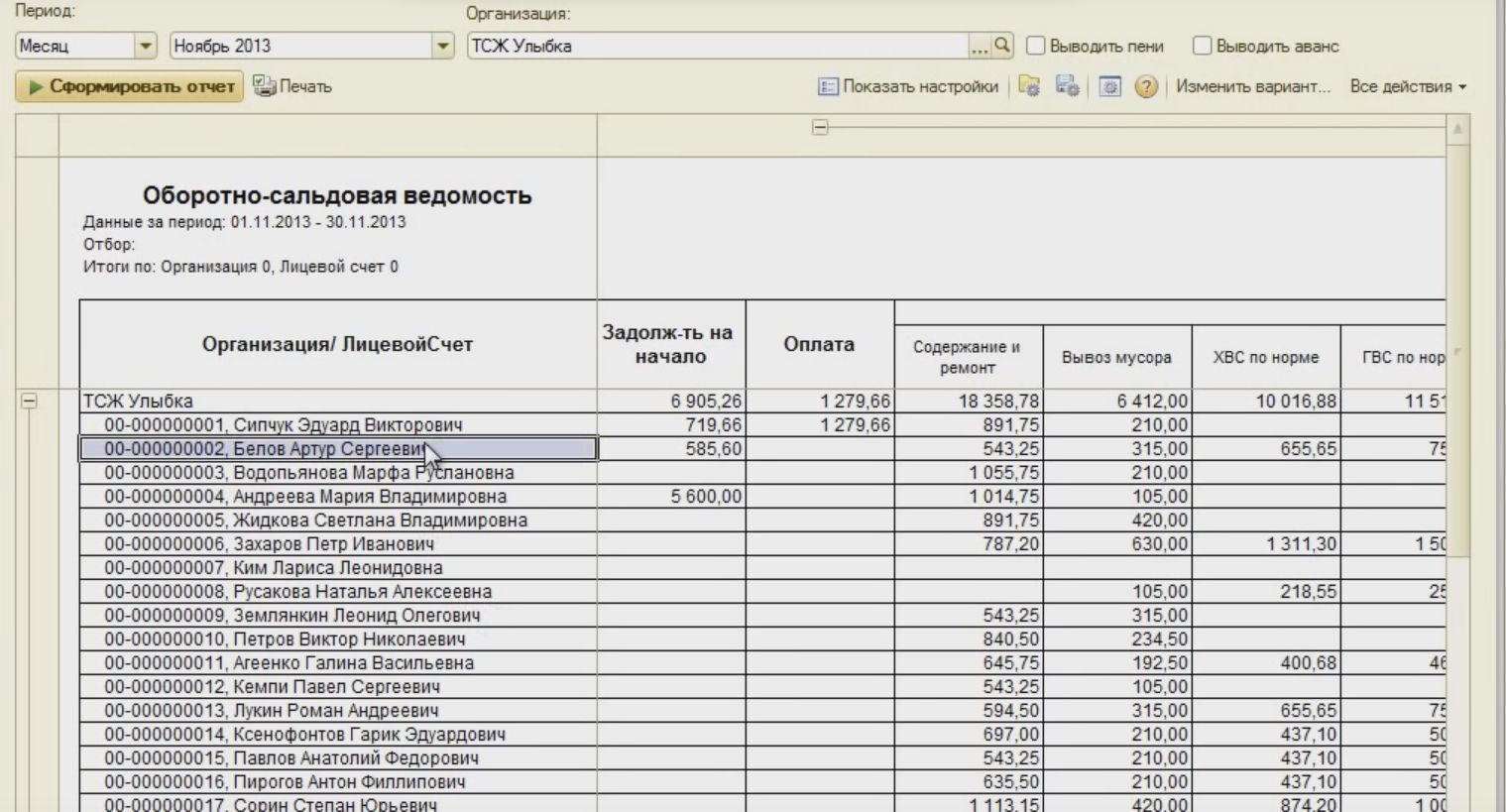Open the load report settings folder icon
Image resolution: width=1506 pixels, height=812 pixels.
1029,86
